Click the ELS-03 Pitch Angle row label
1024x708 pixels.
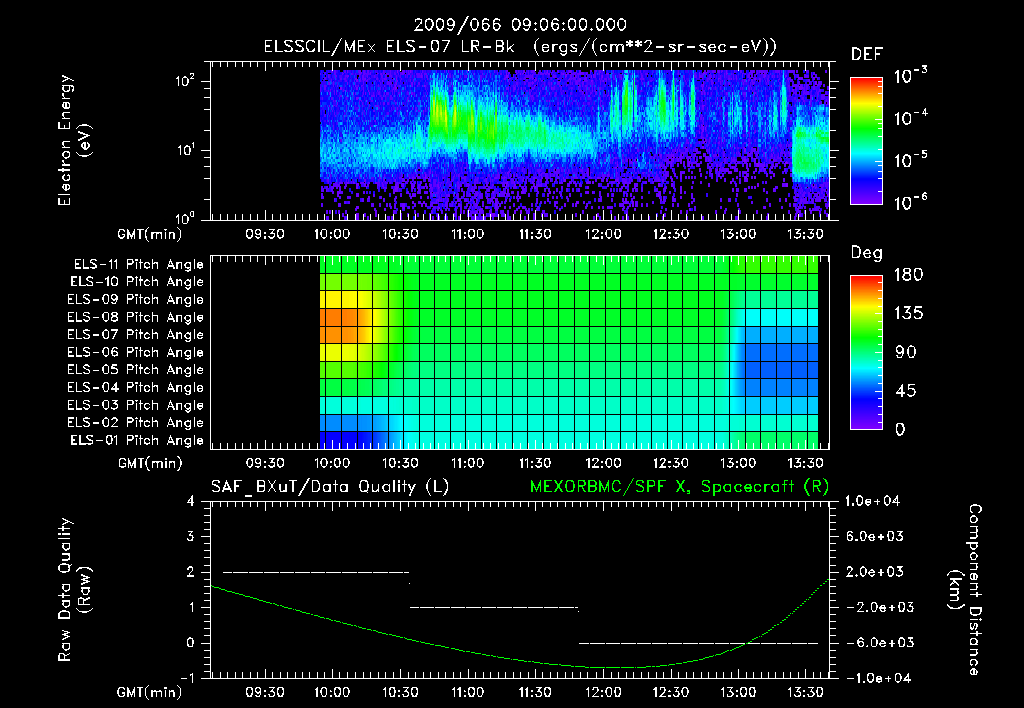(x=136, y=406)
